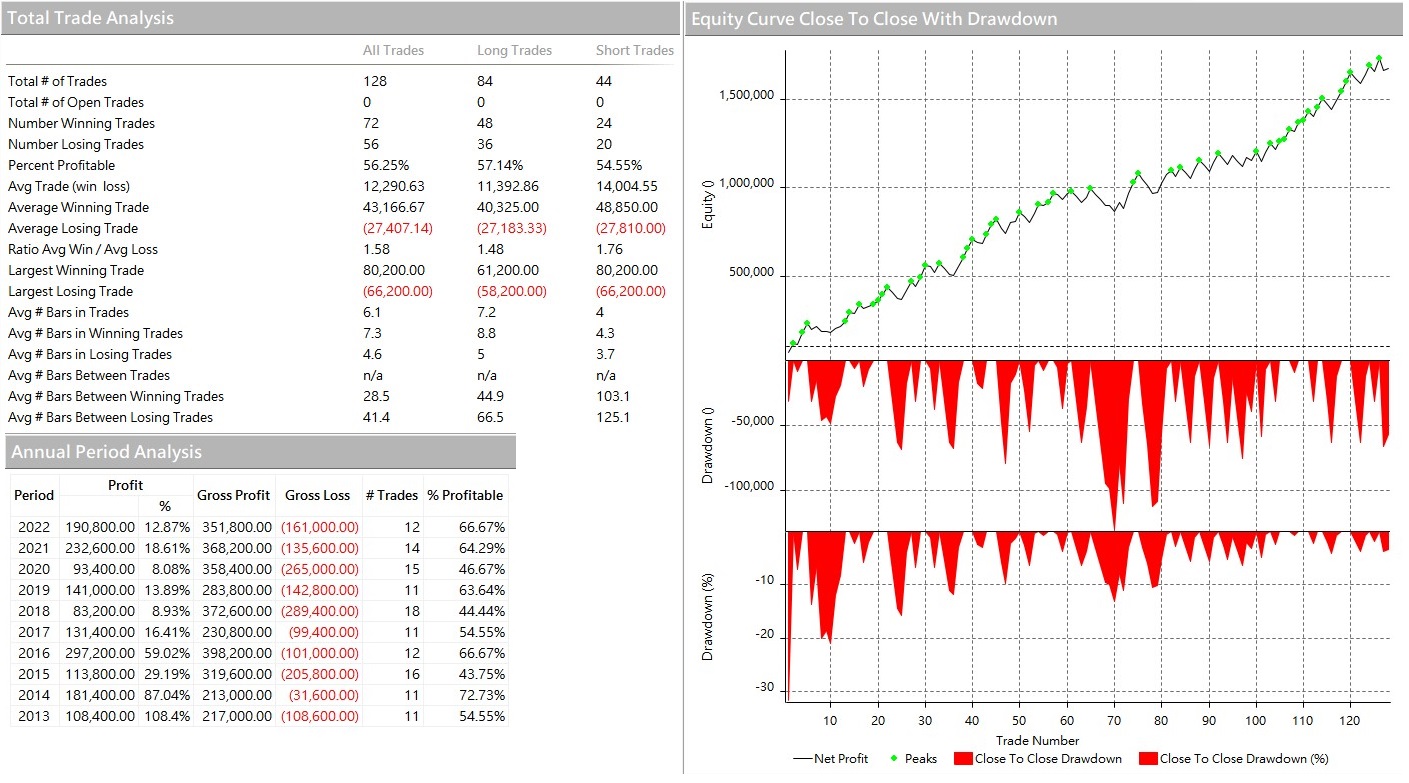Viewport: 1409px width, 783px height.
Task: Select the '% Profitable' column header
Action: click(465, 496)
